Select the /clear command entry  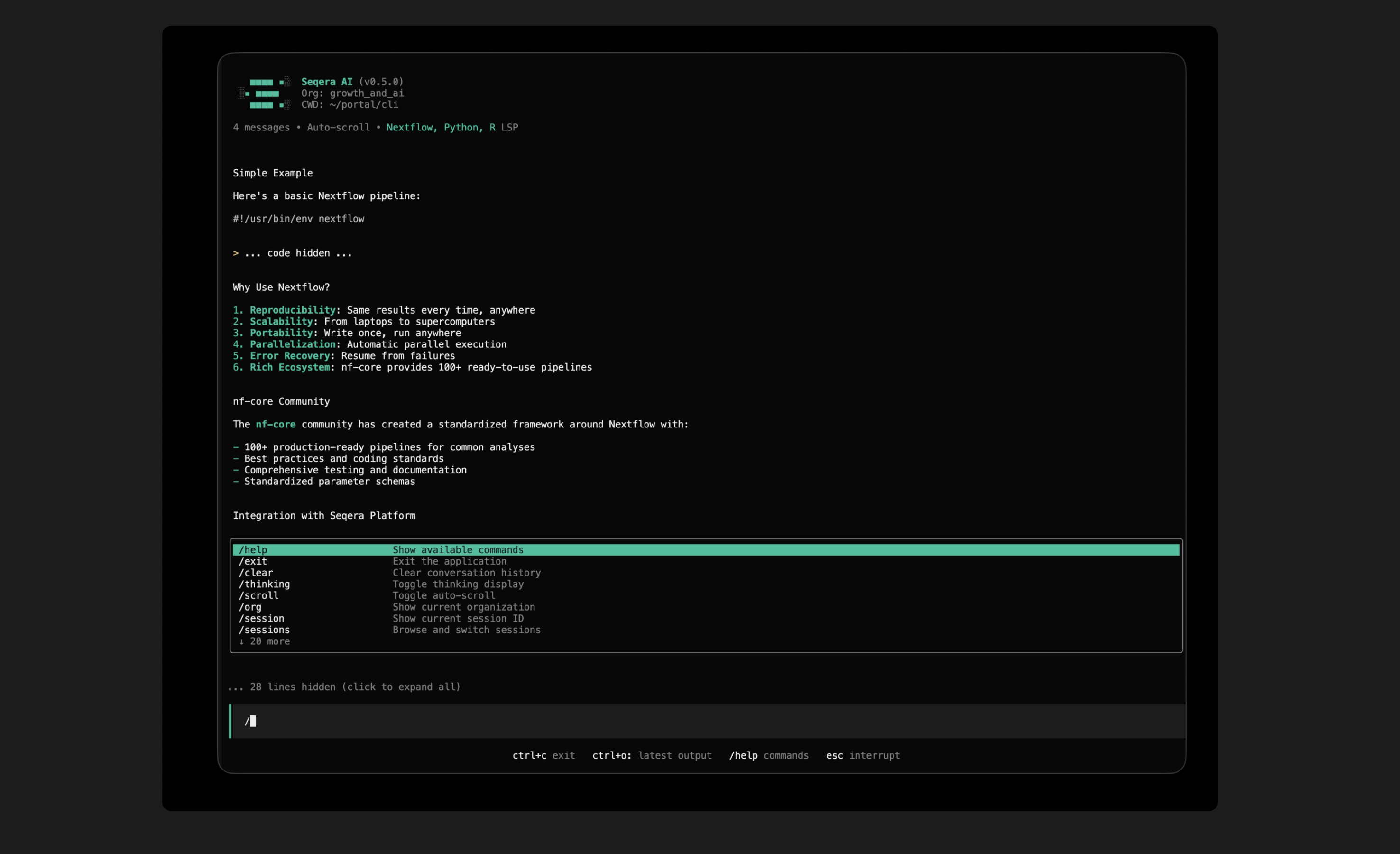click(x=706, y=573)
